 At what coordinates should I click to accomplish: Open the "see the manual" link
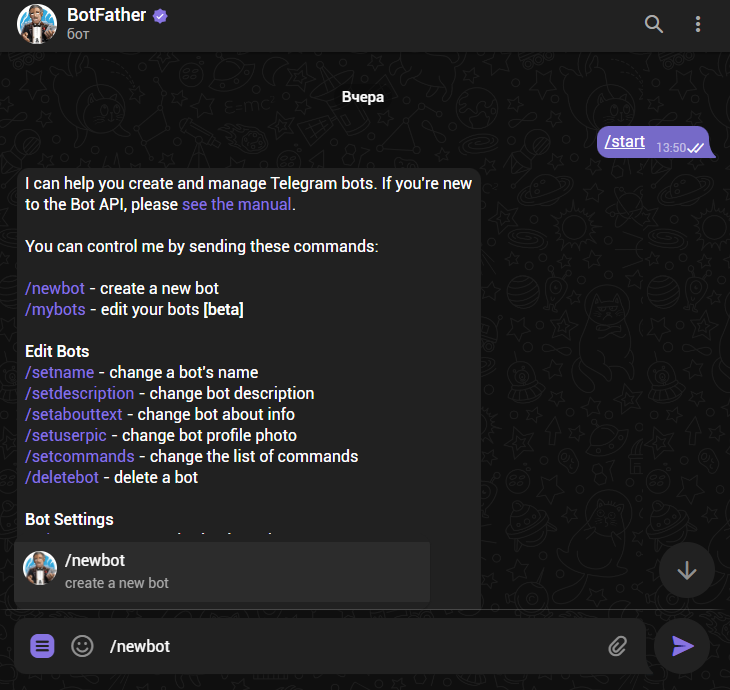237,204
